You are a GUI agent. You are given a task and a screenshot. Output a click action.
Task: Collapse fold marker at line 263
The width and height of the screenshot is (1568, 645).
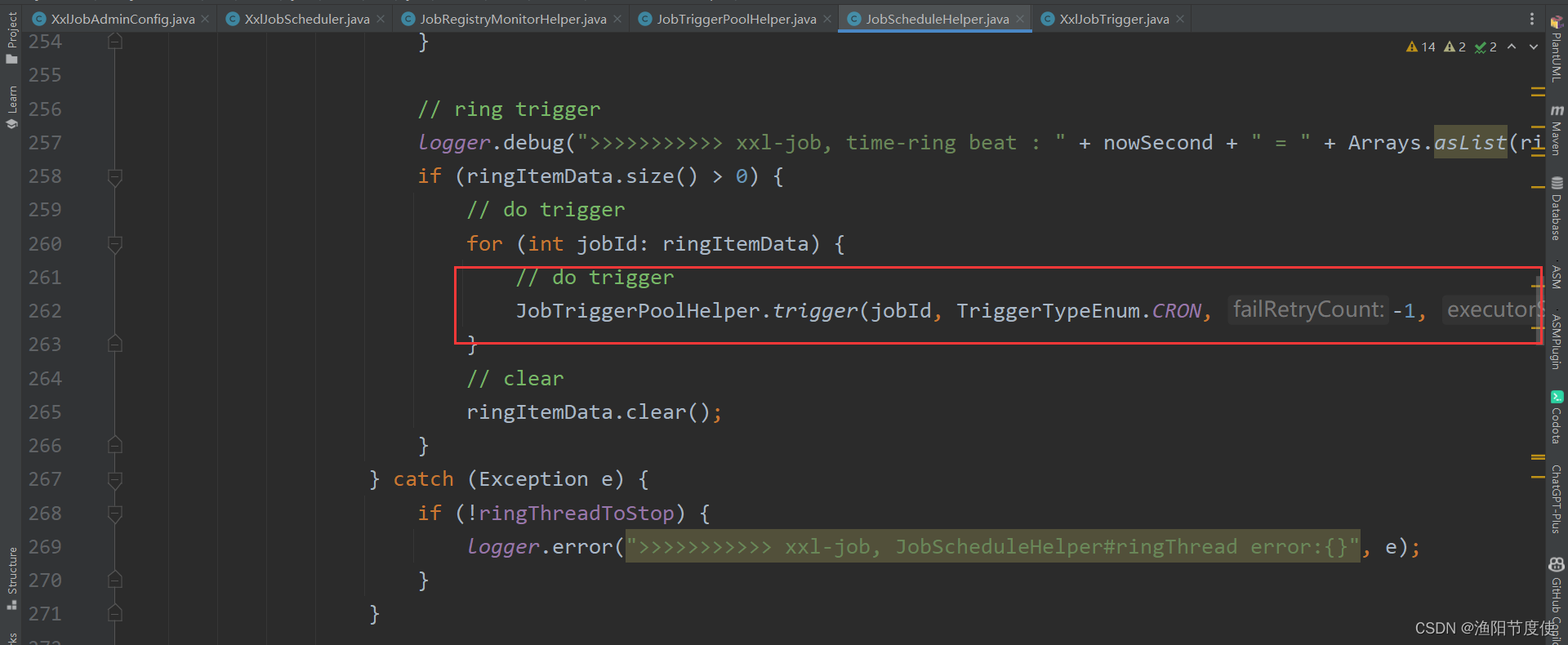[115, 344]
